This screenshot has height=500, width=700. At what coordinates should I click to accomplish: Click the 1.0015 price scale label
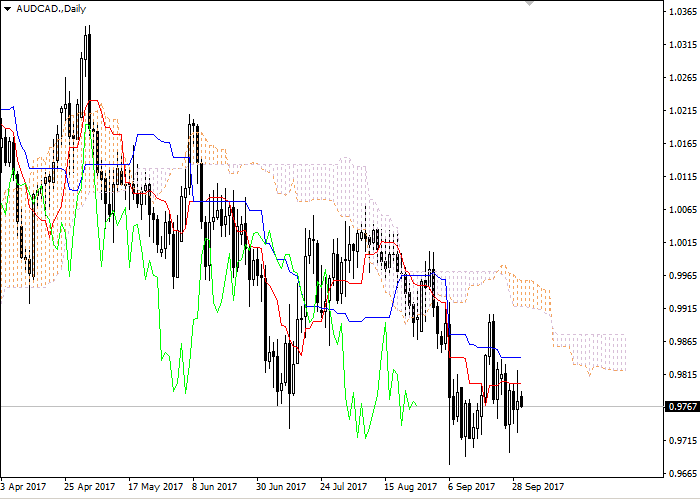coord(683,243)
